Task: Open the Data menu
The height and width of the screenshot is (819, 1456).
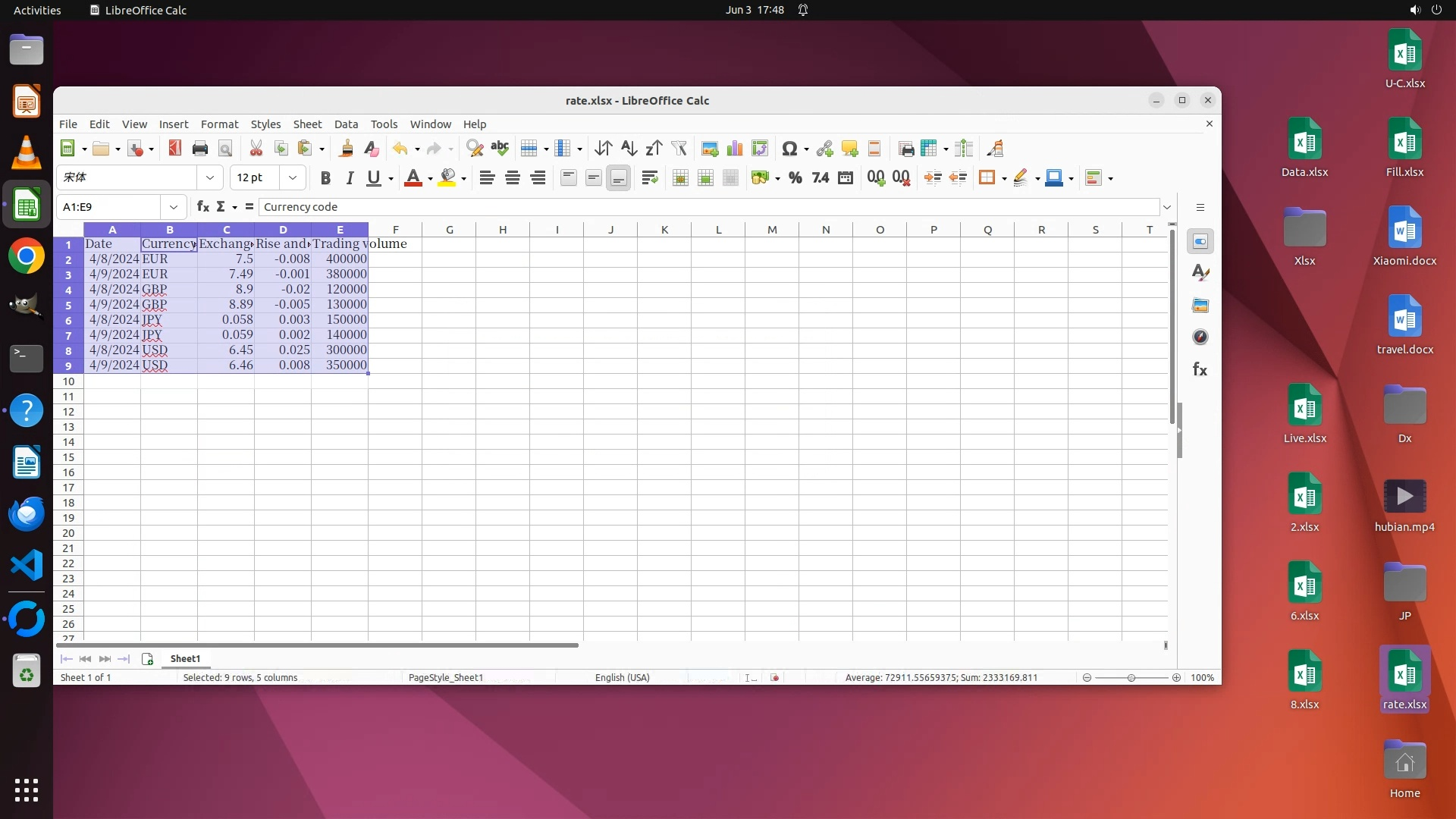Action: pos(346,124)
